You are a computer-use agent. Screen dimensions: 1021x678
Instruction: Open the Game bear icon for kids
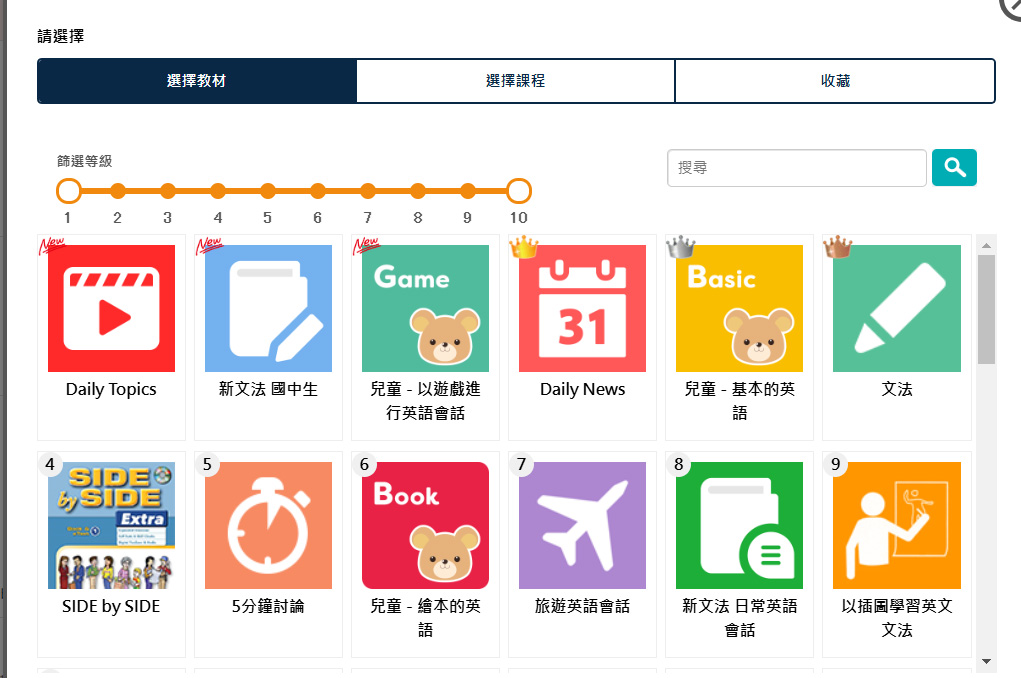click(x=425, y=308)
